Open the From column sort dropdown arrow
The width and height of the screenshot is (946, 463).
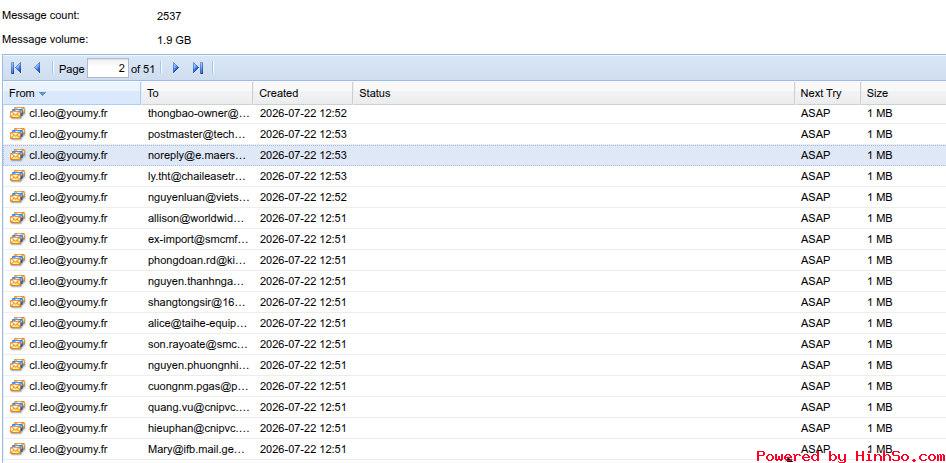[42, 94]
